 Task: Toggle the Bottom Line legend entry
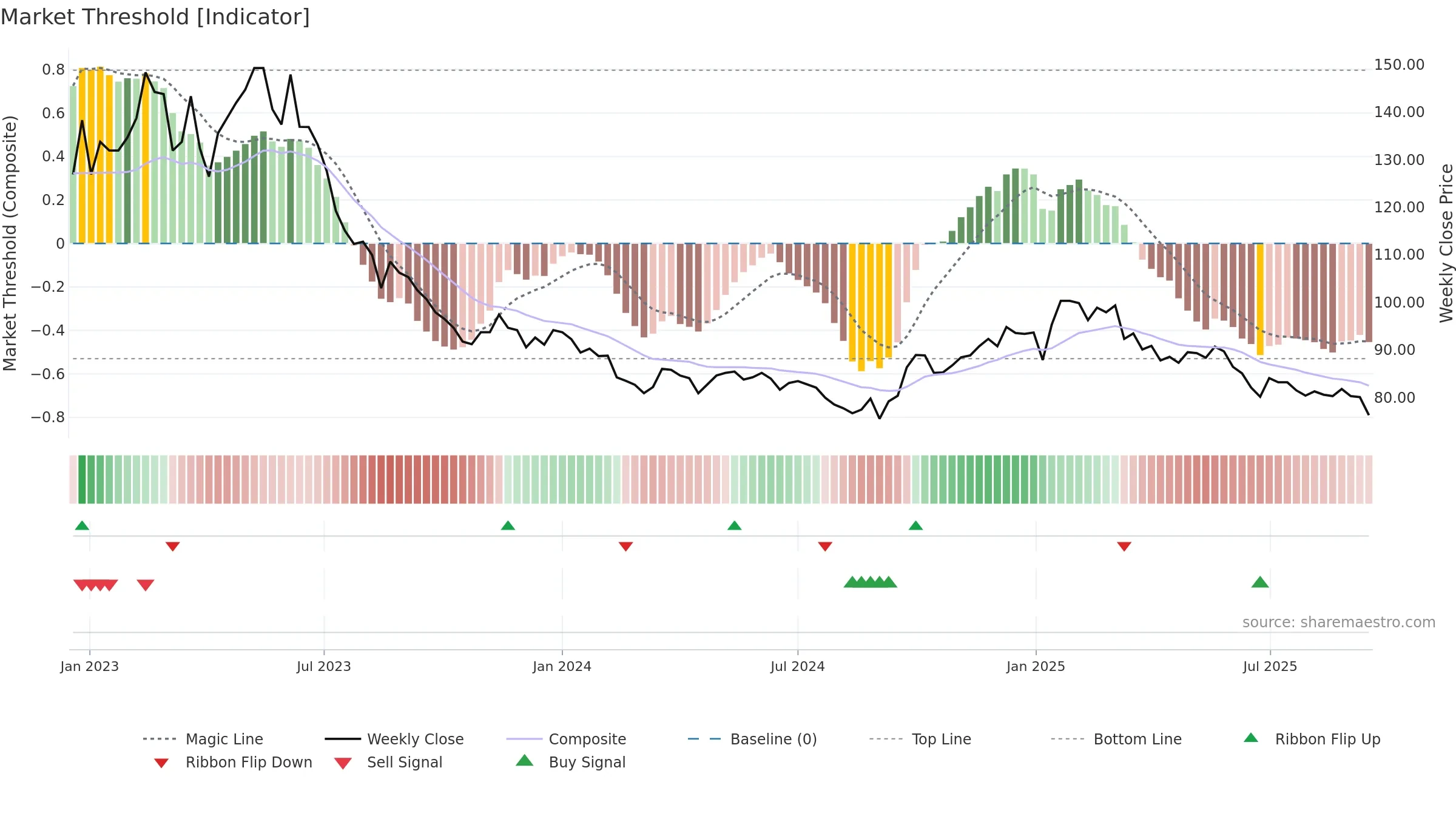1116,739
